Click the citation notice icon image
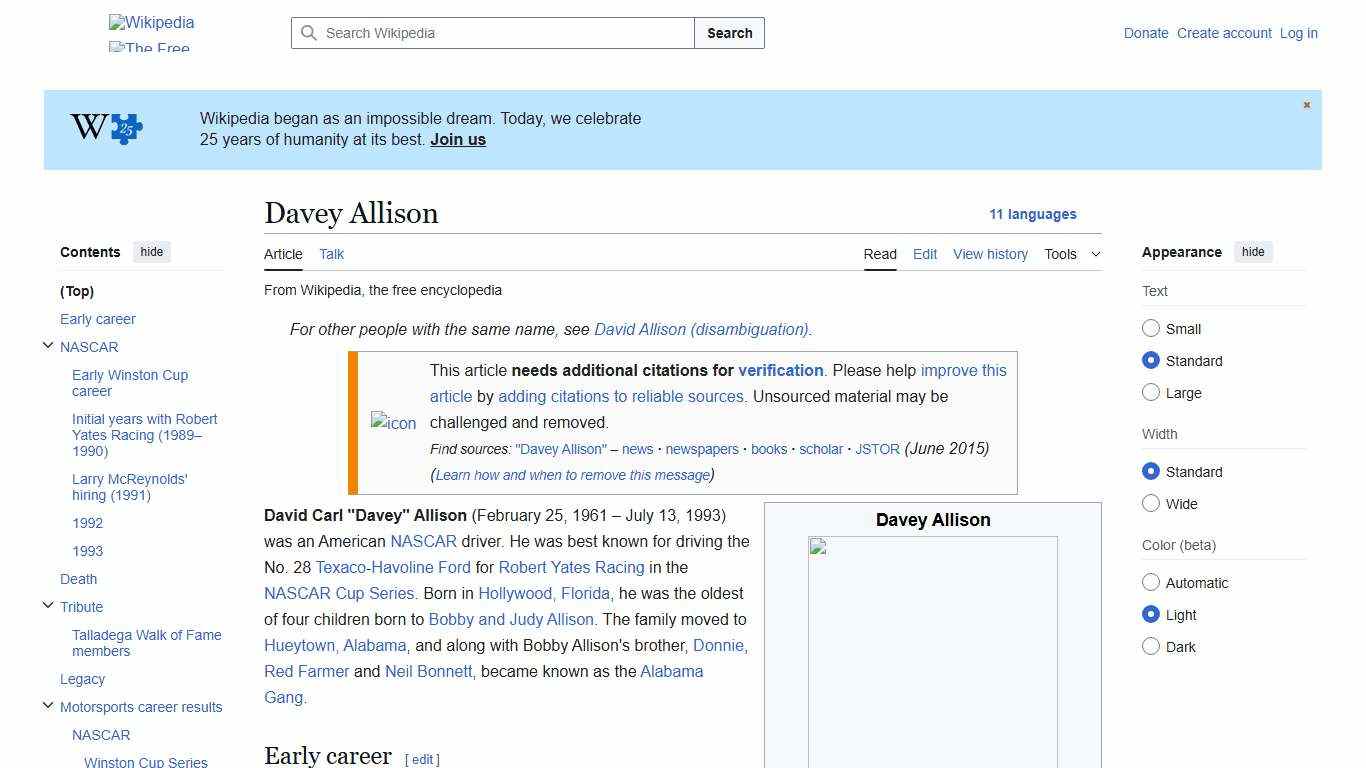 point(393,423)
